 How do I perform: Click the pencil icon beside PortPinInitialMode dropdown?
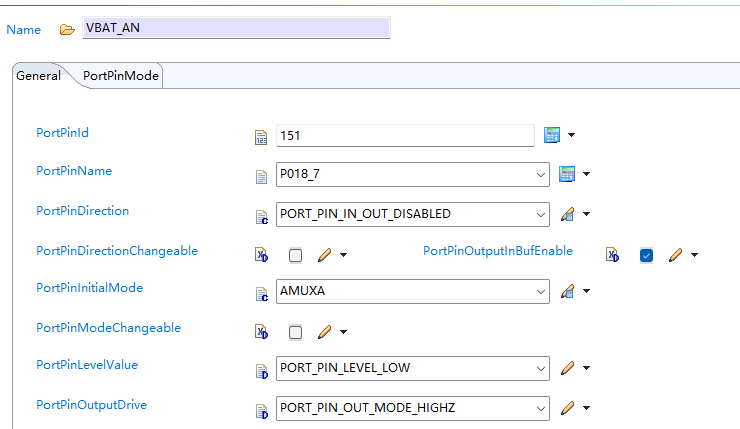567,291
